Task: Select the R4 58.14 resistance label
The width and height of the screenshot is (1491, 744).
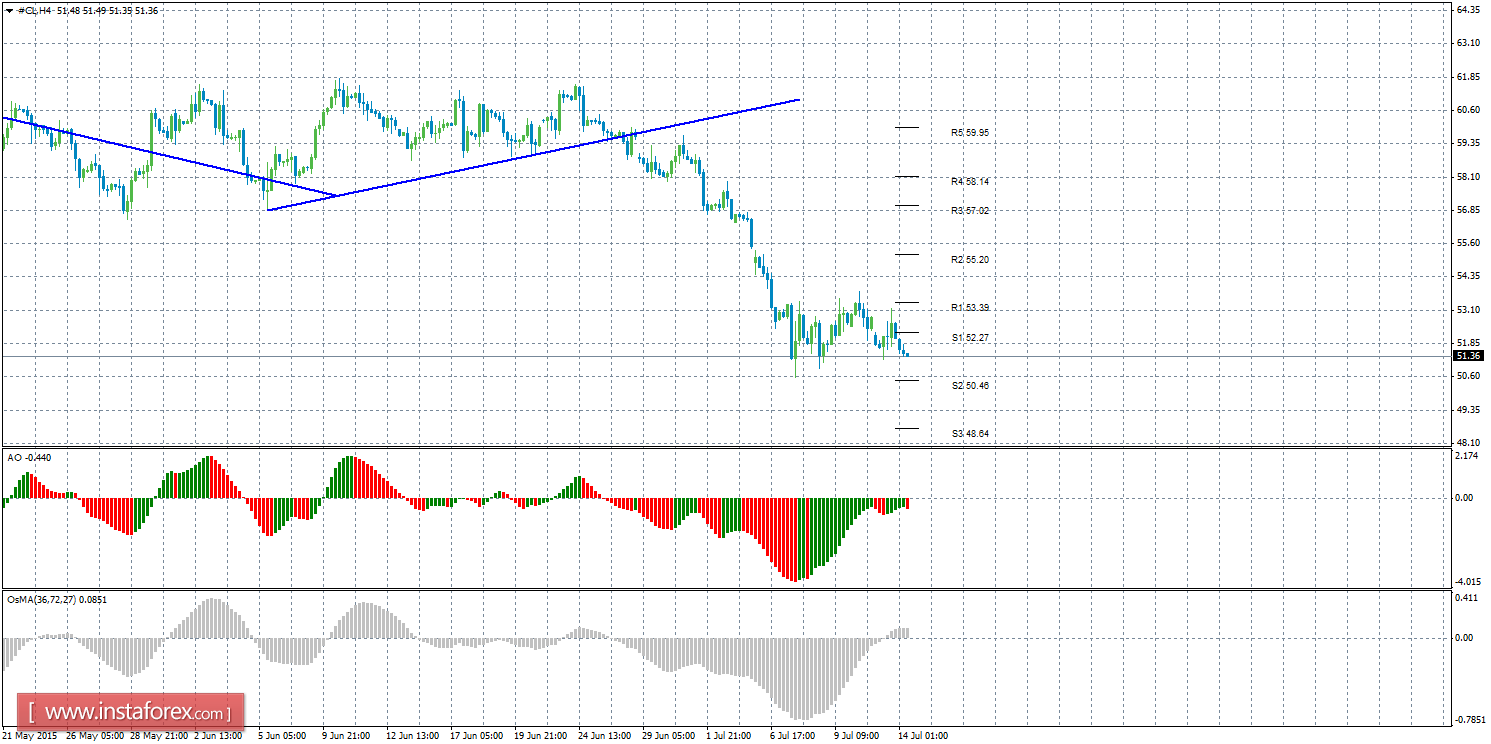Action: [969, 182]
